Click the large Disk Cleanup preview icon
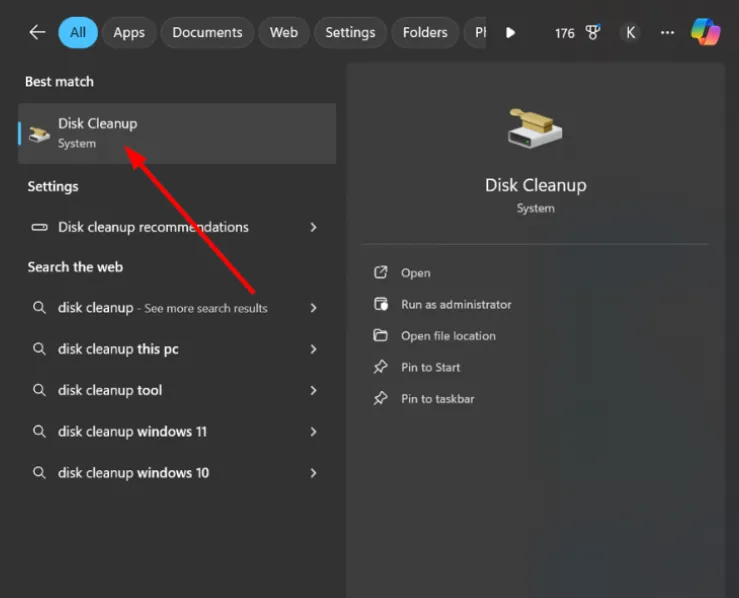Viewport: 739px width, 598px height. (x=535, y=128)
